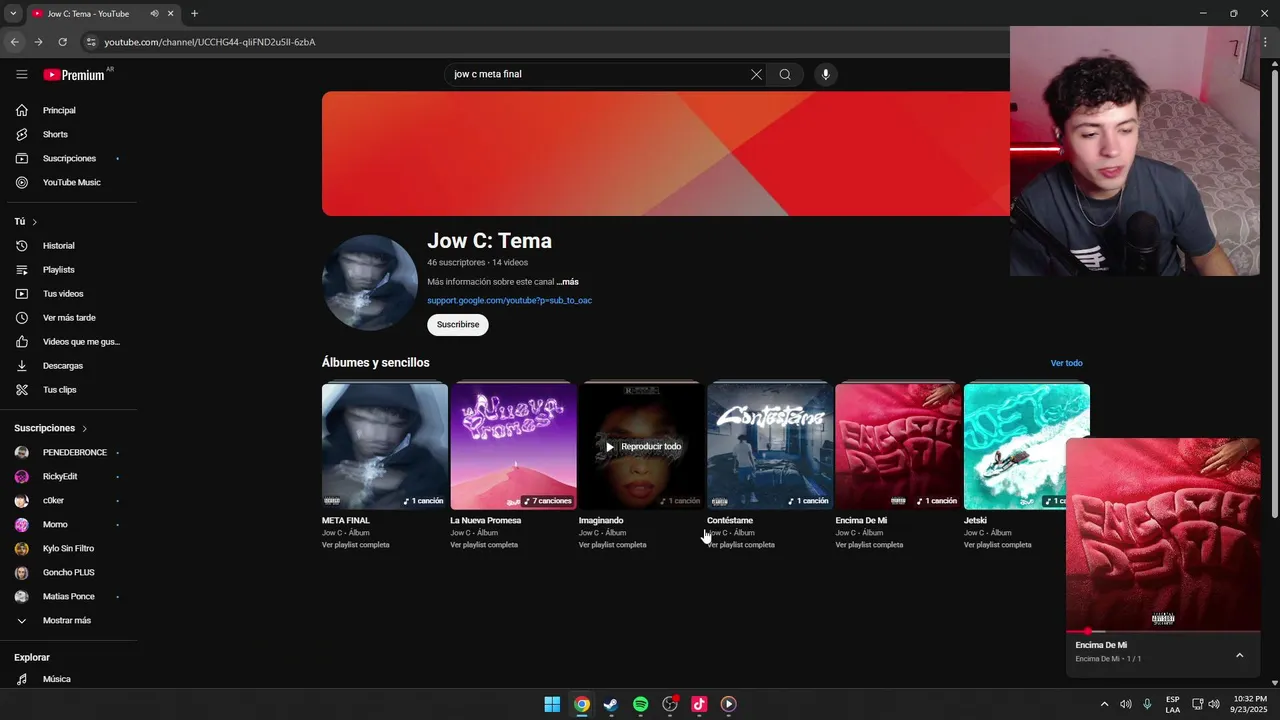Open Steam from the taskbar
This screenshot has width=1280, height=720.
(x=611, y=704)
